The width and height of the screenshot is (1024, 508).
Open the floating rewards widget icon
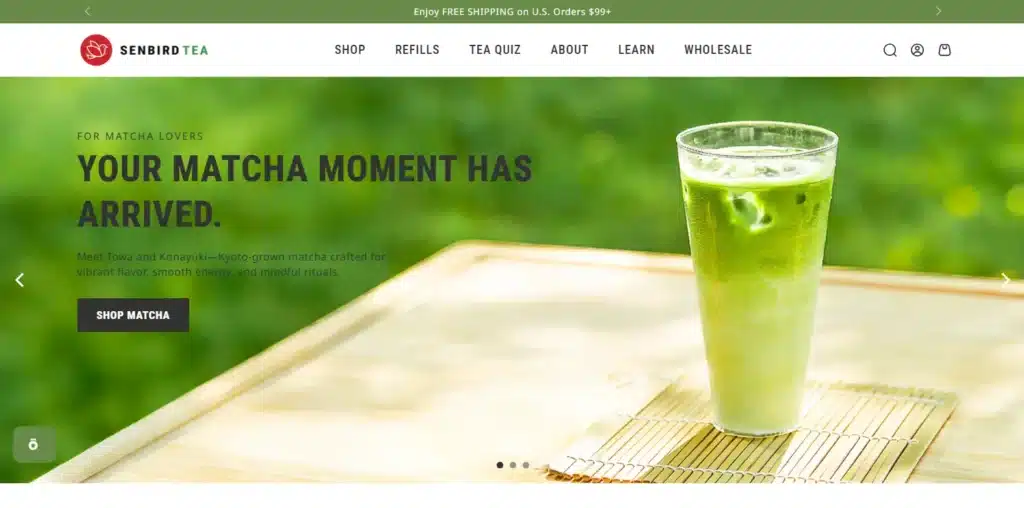coord(34,445)
